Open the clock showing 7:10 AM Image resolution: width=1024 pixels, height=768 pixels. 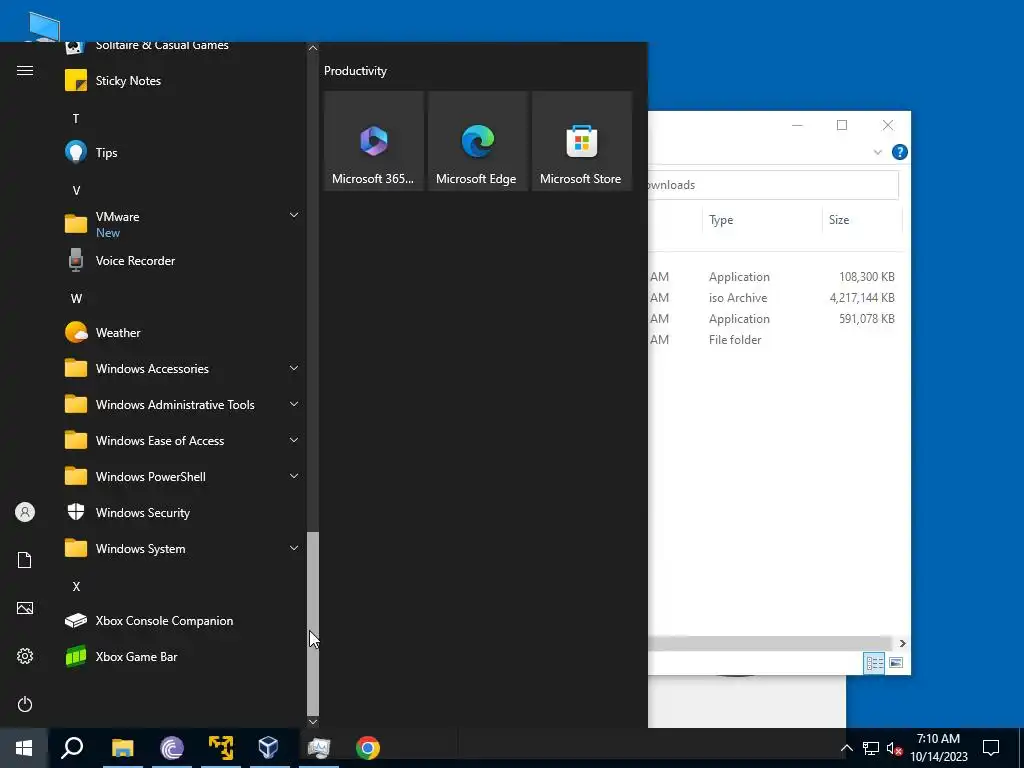tap(938, 748)
